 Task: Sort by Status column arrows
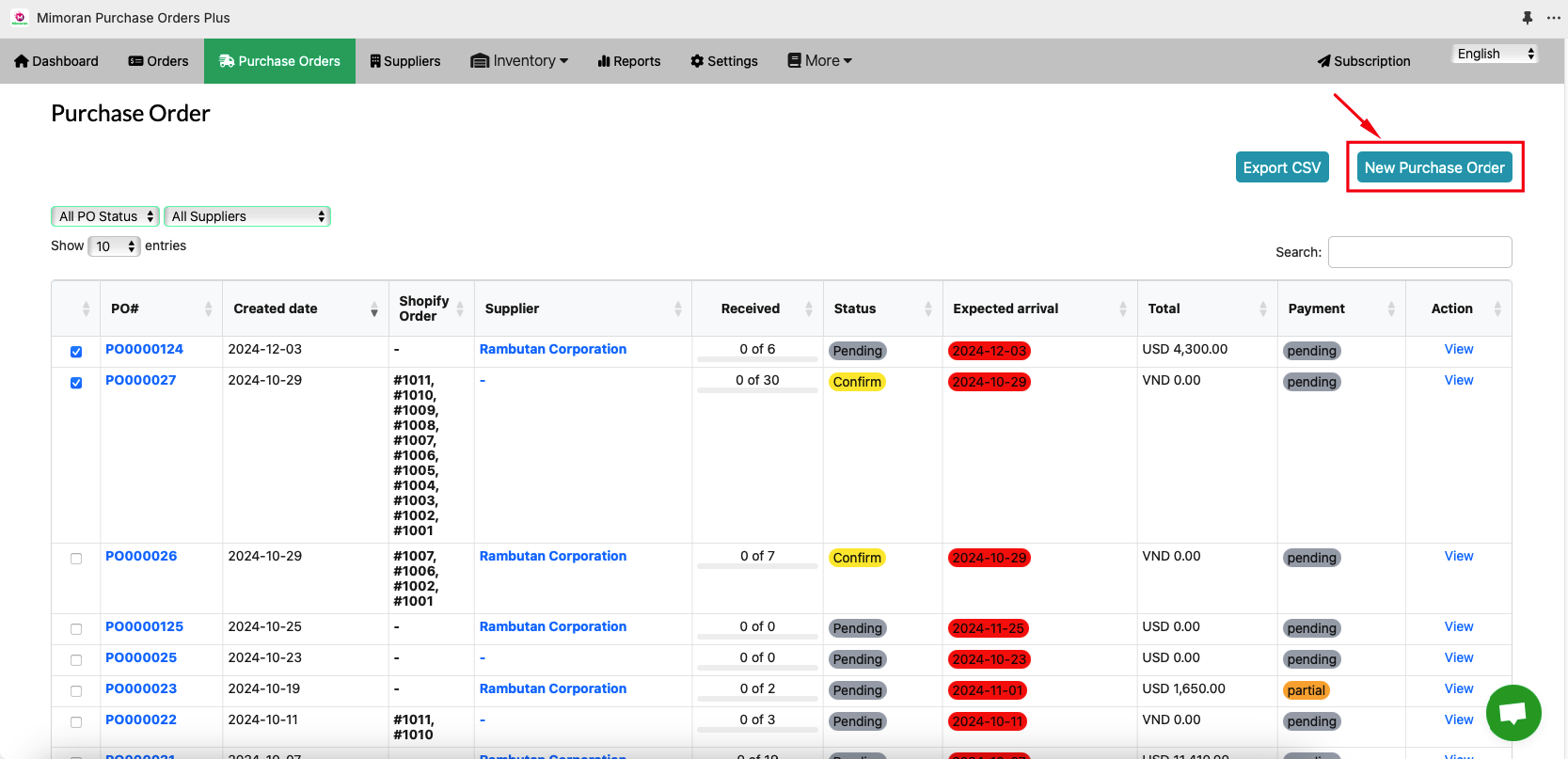[928, 308]
